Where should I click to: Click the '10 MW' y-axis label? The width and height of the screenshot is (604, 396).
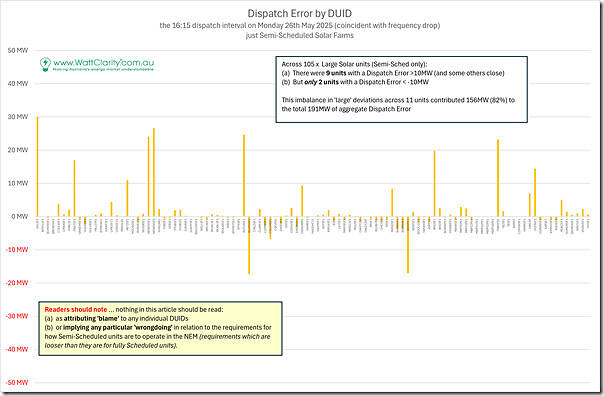[x=18, y=183]
